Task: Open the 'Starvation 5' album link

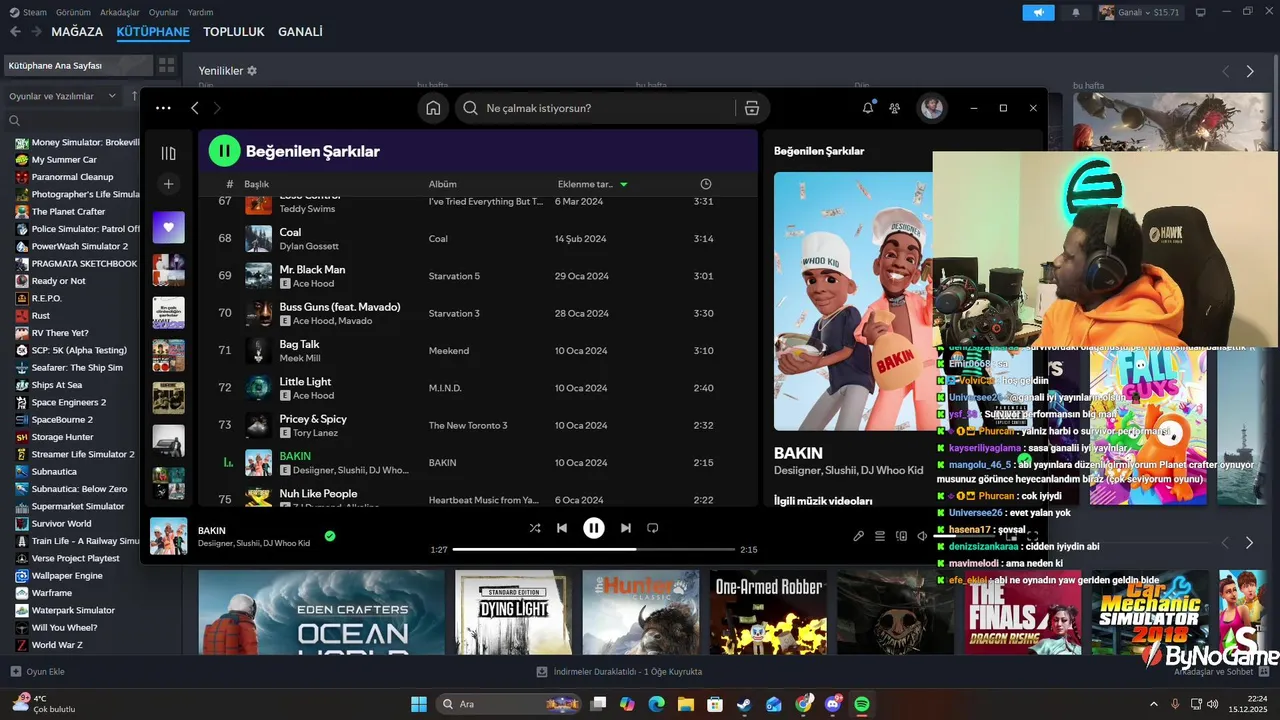Action: coord(454,276)
